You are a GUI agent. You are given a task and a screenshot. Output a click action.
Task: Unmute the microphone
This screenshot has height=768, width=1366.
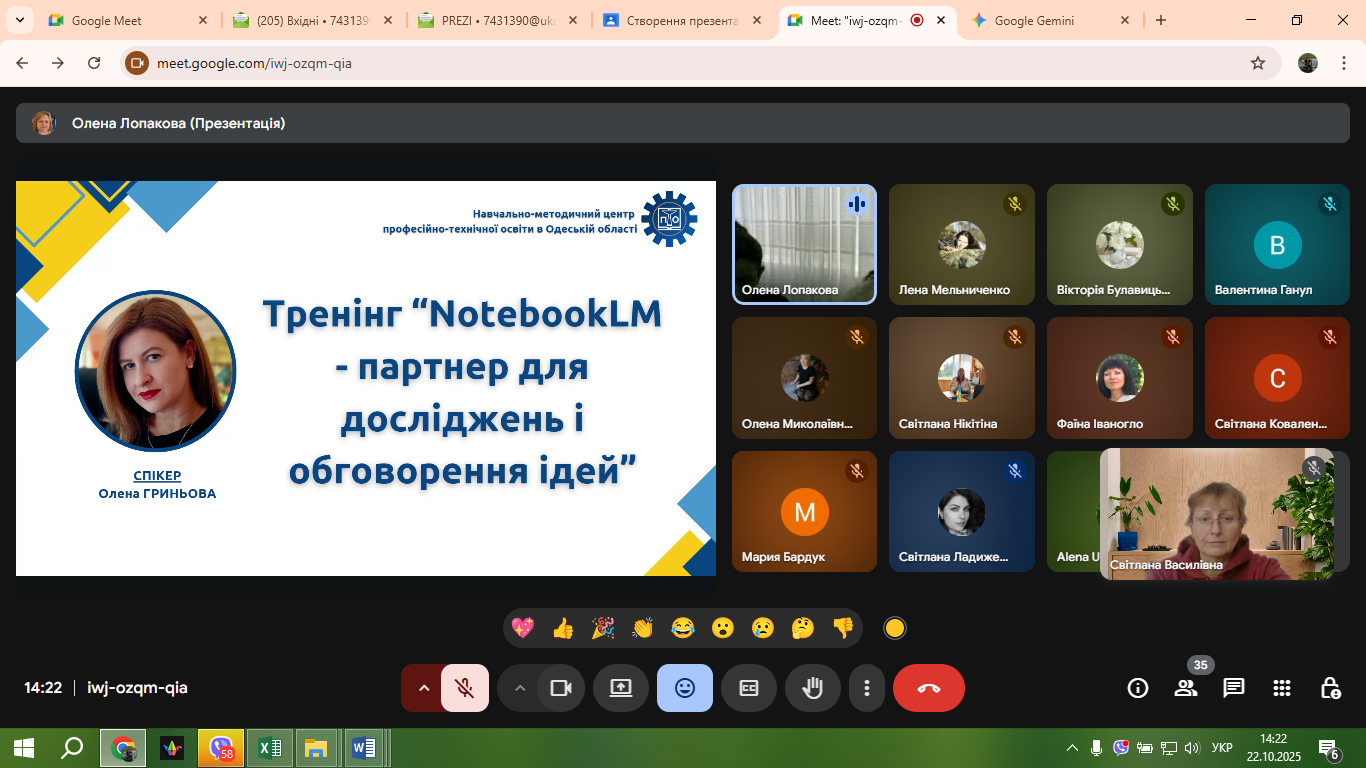coord(464,688)
